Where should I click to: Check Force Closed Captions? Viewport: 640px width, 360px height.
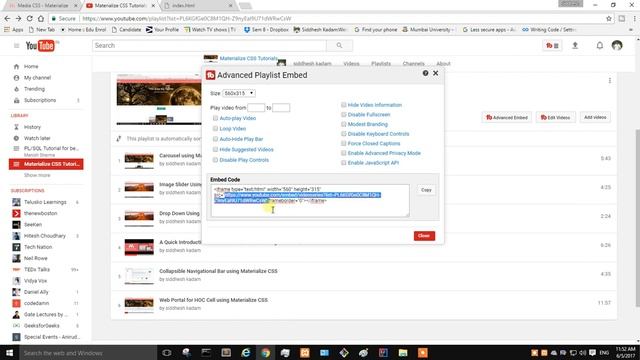pos(344,143)
